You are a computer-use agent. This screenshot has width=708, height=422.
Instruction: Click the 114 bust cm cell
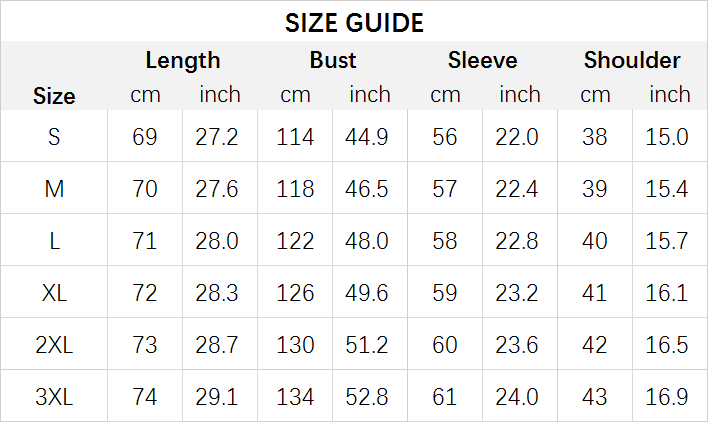pos(295,136)
